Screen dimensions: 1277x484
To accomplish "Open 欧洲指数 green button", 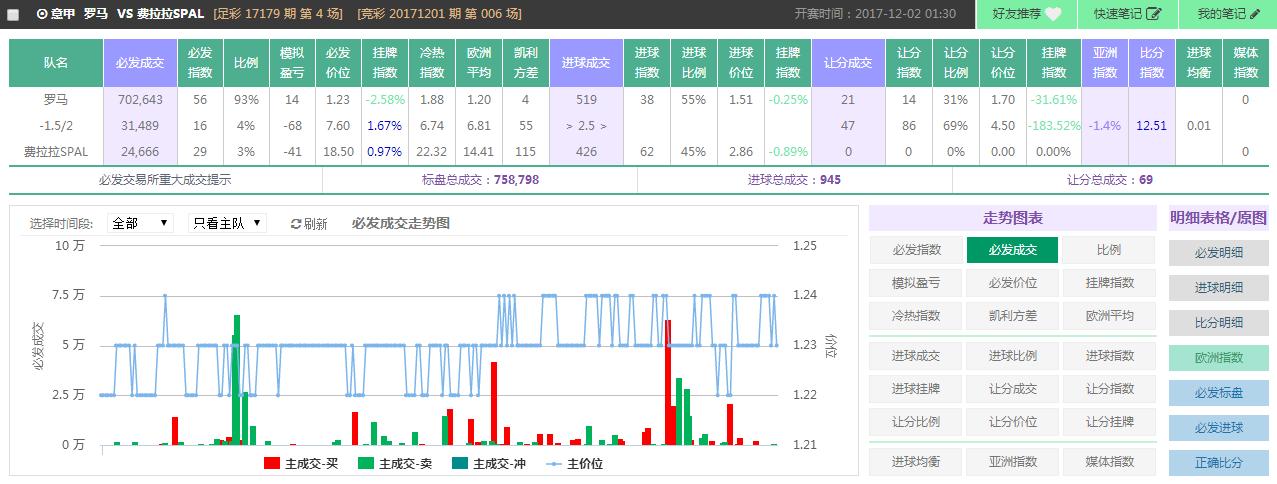I will click(x=1219, y=358).
